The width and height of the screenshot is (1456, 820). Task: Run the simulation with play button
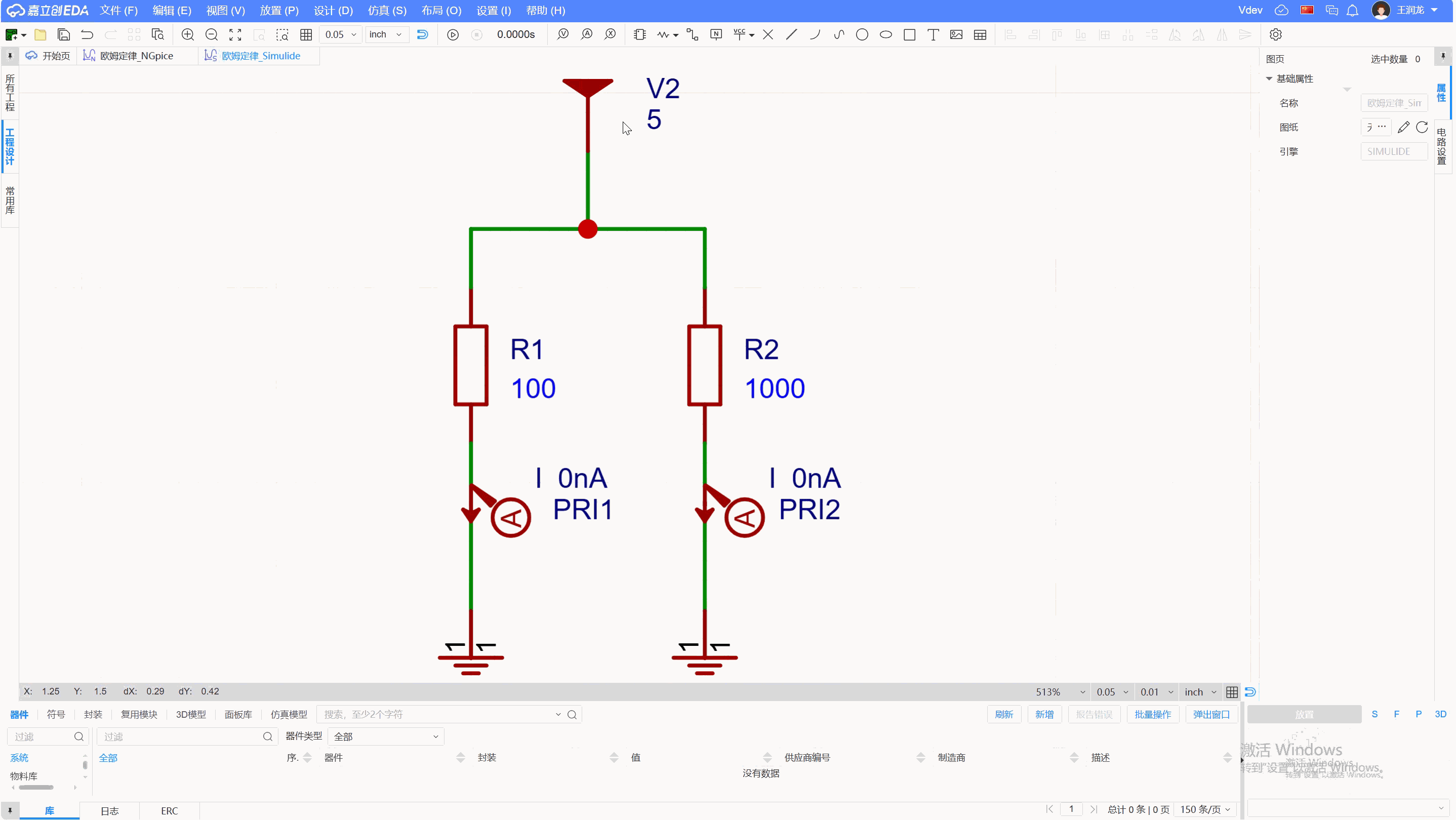tap(453, 35)
